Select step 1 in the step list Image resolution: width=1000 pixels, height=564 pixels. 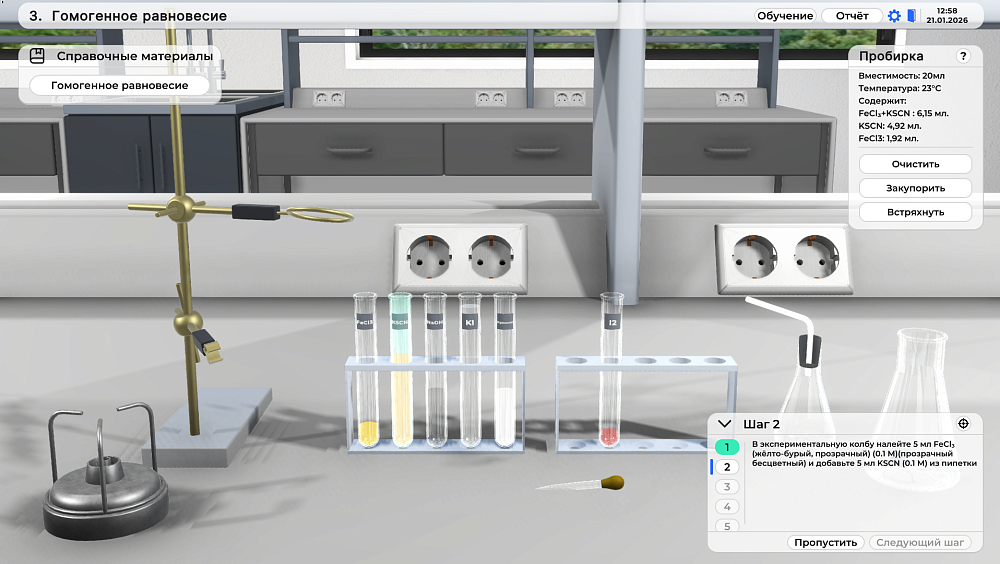pos(726,447)
